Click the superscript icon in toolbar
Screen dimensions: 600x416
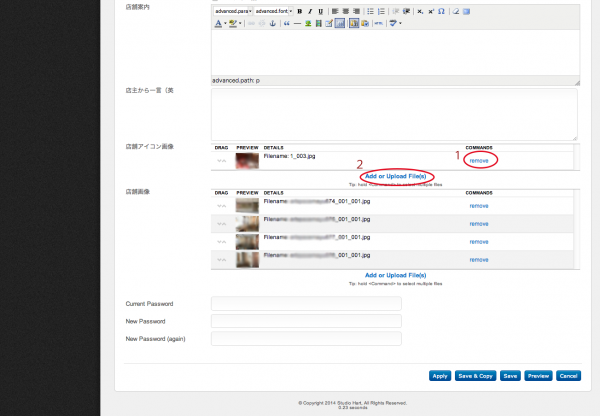click(430, 11)
